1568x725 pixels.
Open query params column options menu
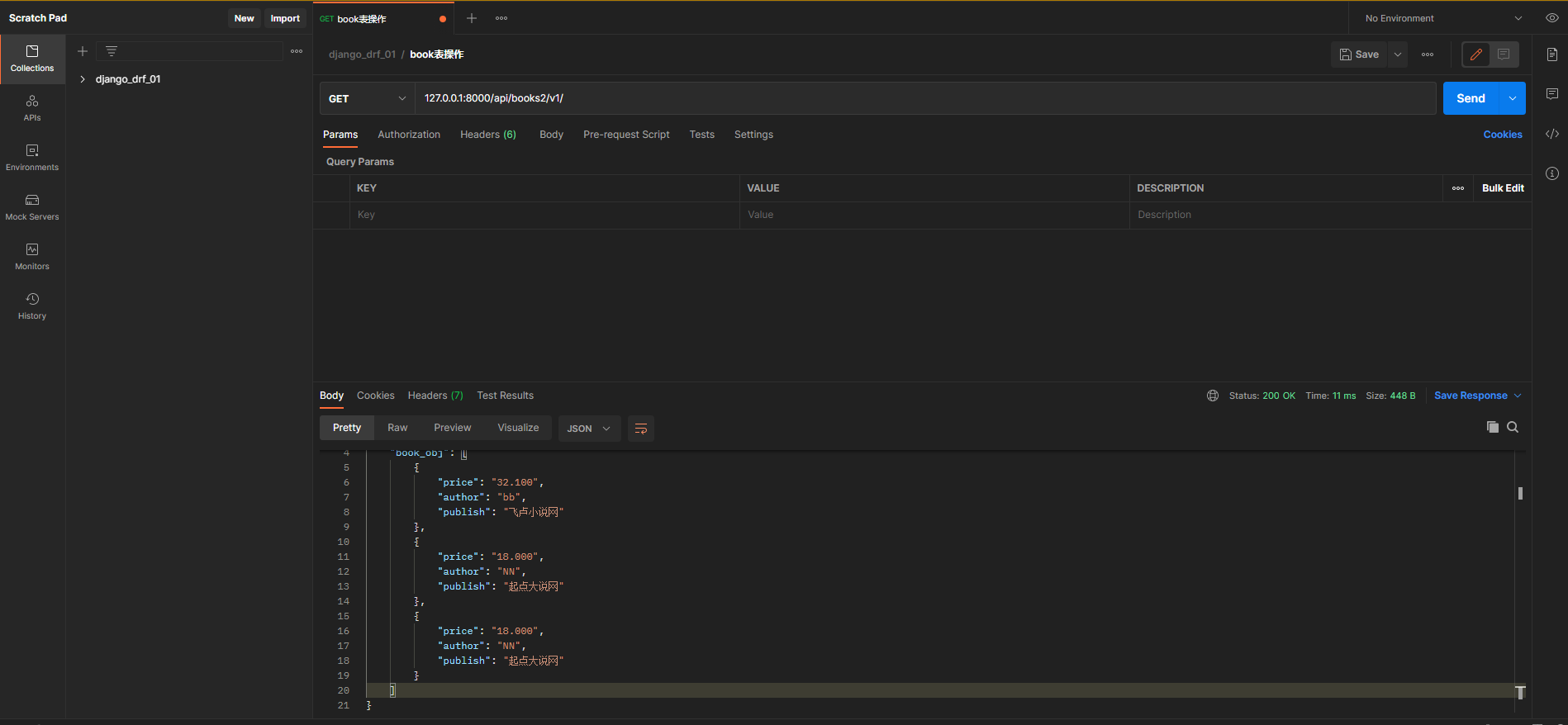[1458, 188]
